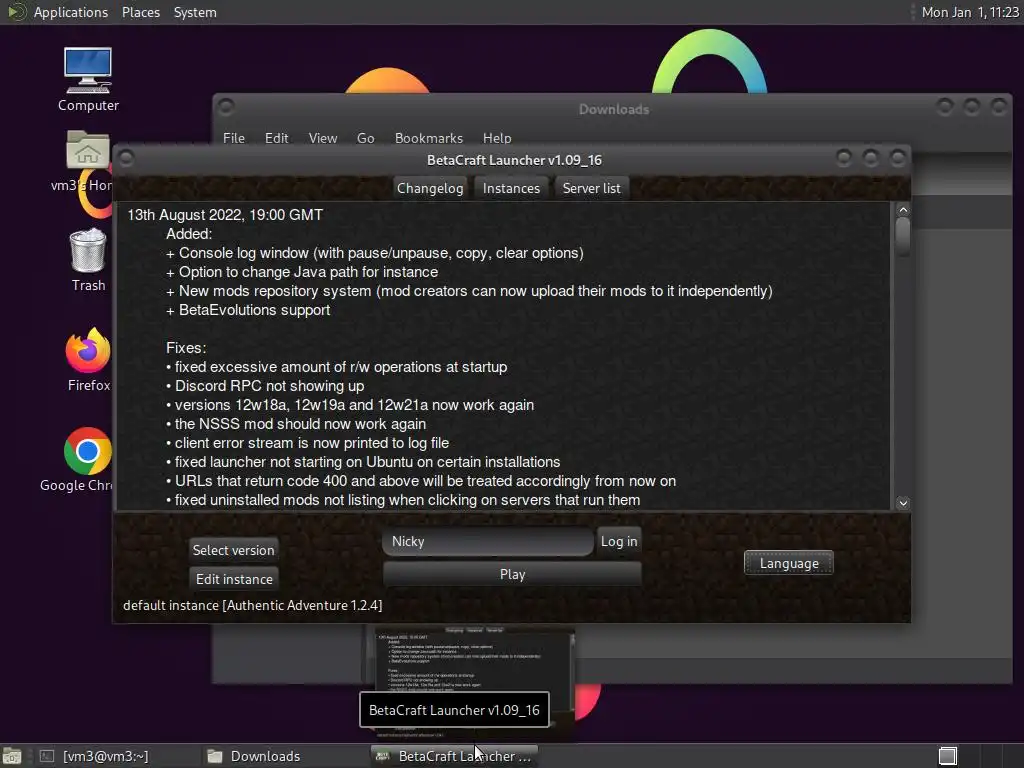Click '13th August 2022, 19:00 GMT' text
Image resolution: width=1024 pixels, height=768 pixels.
(225, 215)
